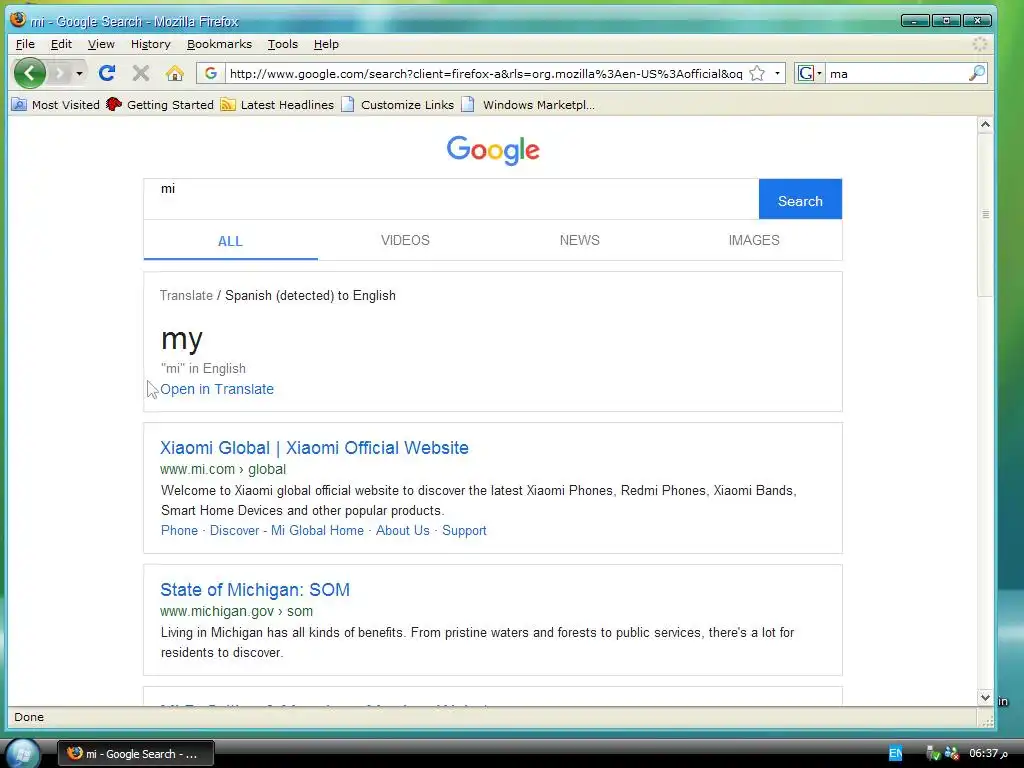
Task: Click the safely-remove device tray icon
Action: click(933, 754)
